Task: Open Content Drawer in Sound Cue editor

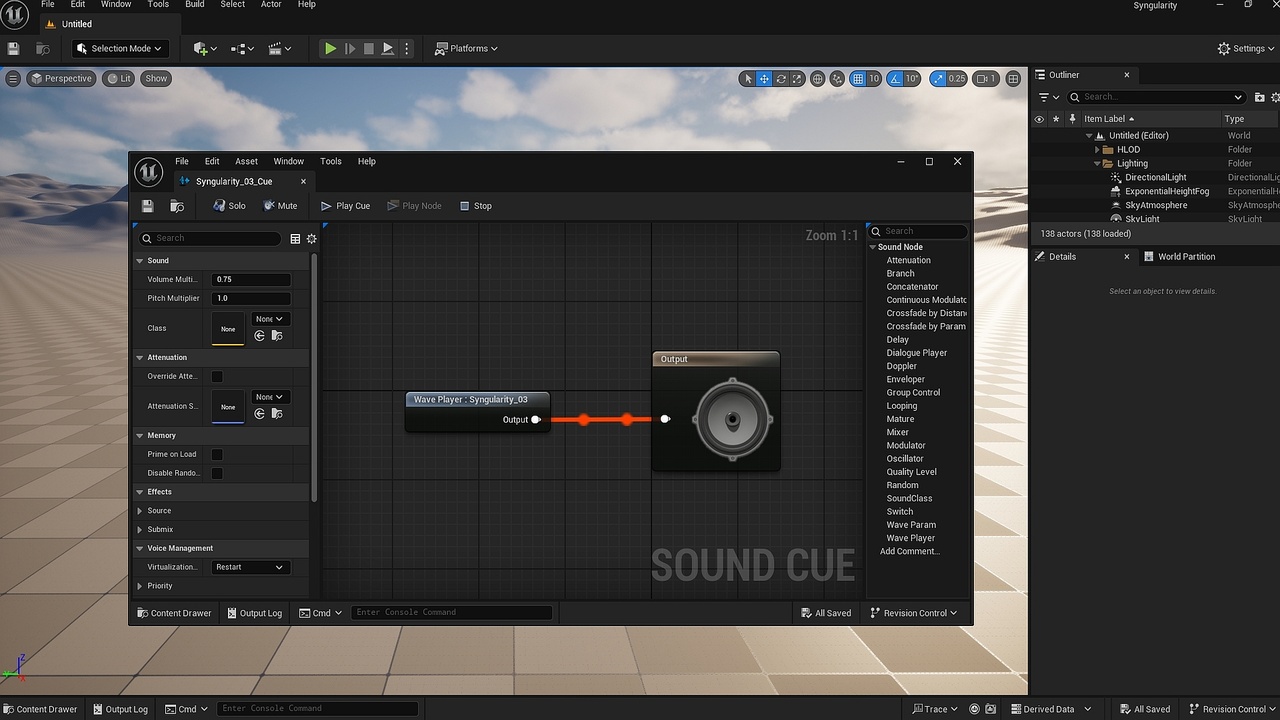Action: [174, 613]
